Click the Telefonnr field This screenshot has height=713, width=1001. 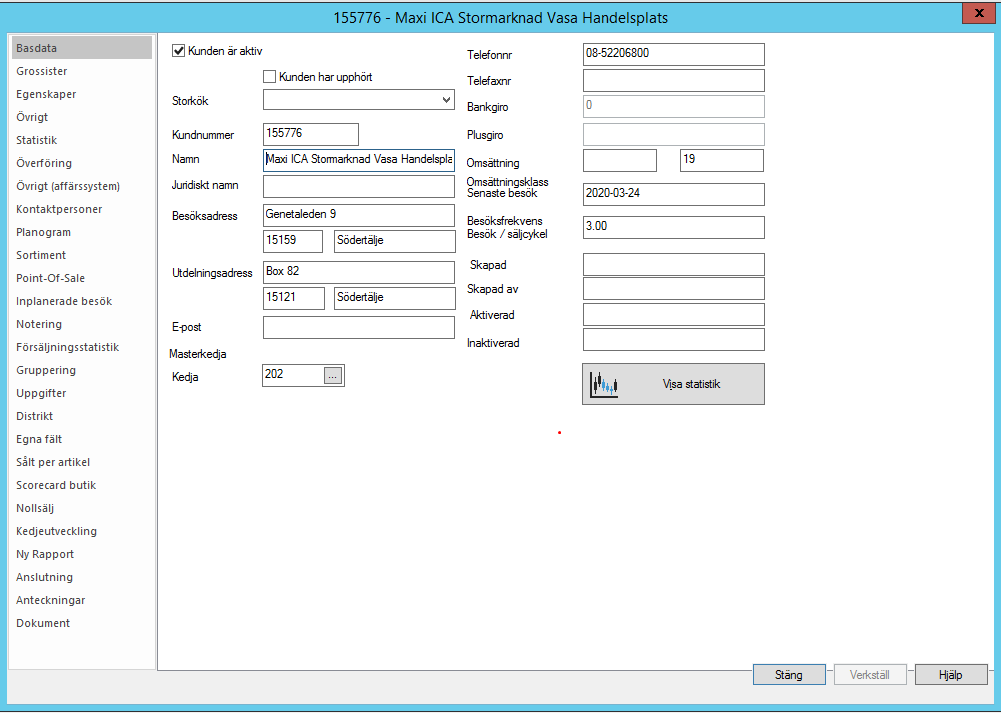674,54
